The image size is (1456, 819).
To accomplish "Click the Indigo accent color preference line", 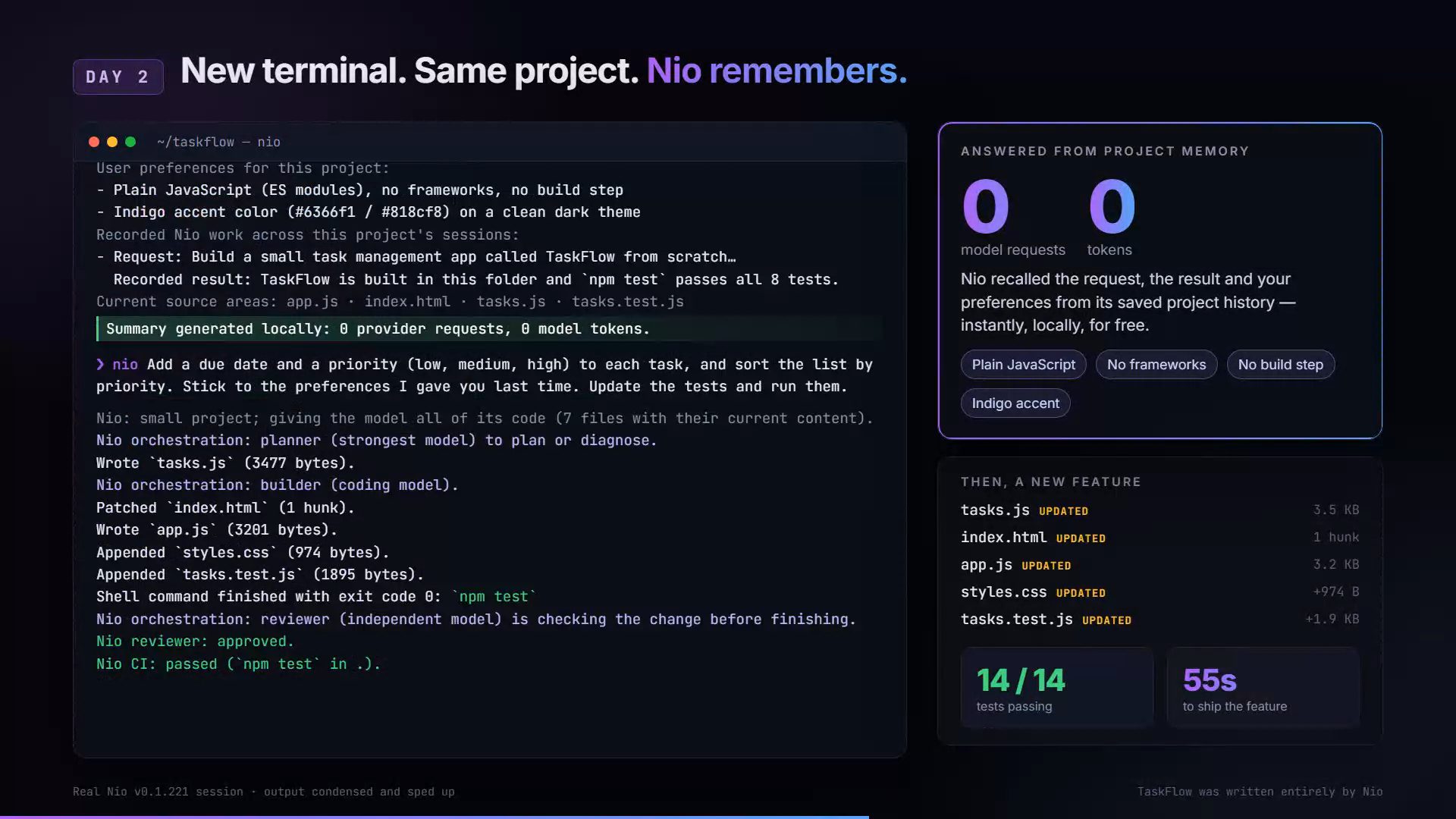I will point(369,212).
